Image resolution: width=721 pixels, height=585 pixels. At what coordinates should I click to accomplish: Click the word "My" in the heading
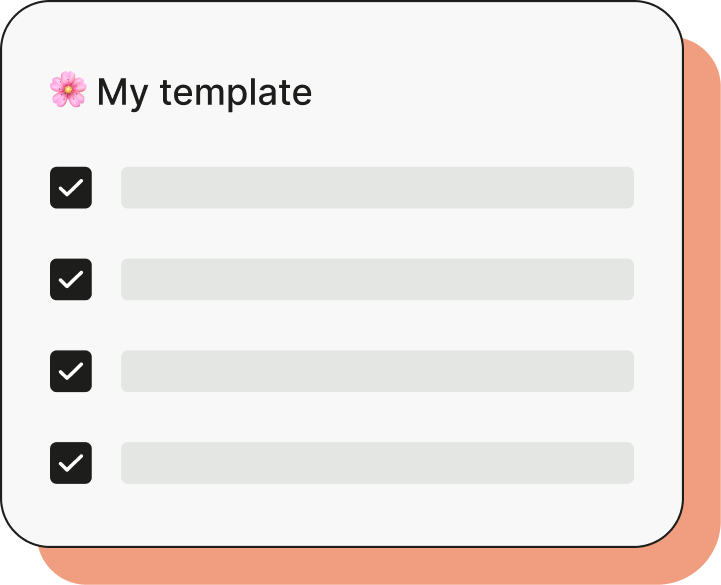pos(122,93)
